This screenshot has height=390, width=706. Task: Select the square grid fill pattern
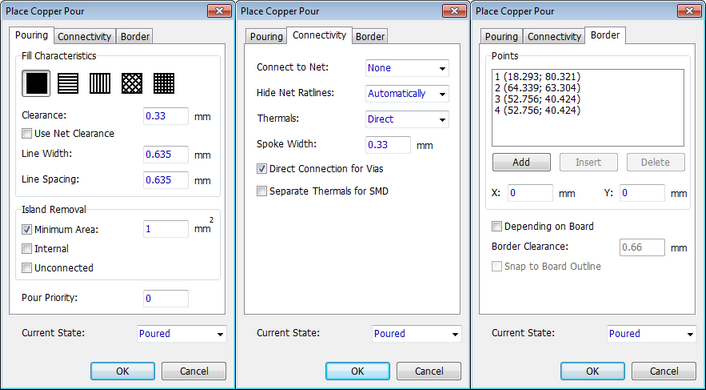tap(164, 83)
